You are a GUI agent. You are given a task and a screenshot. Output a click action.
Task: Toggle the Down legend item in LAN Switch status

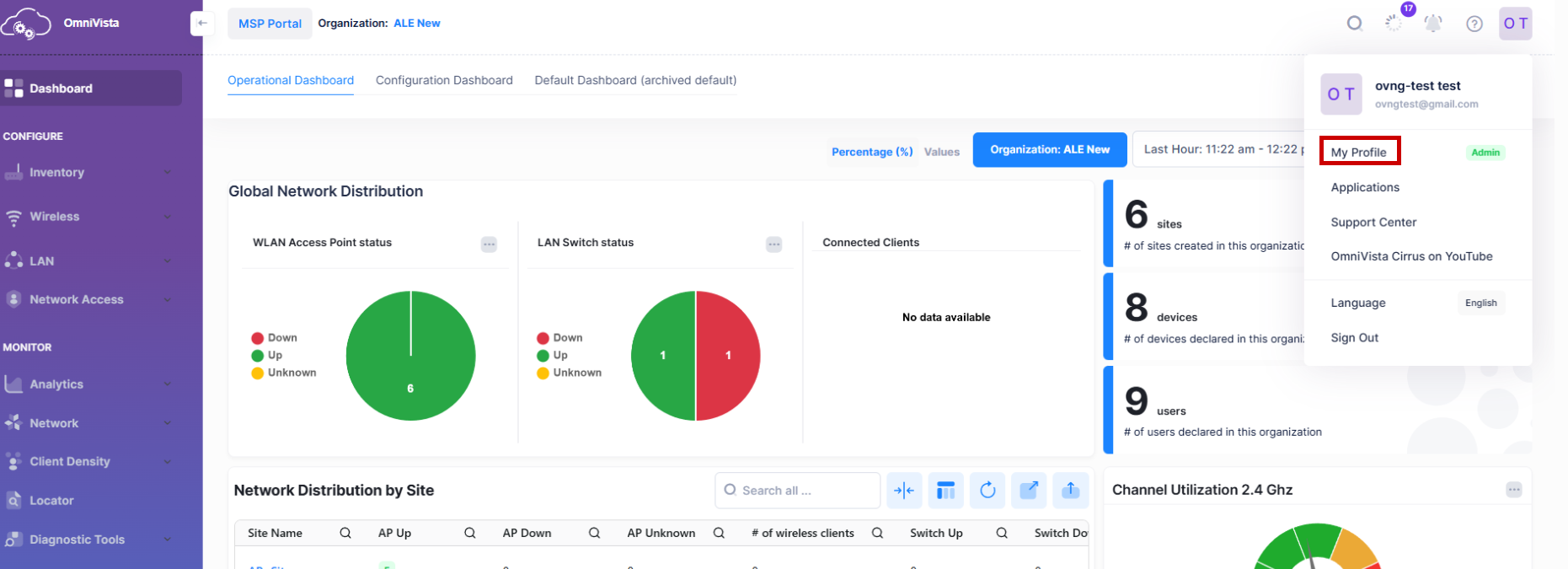560,338
